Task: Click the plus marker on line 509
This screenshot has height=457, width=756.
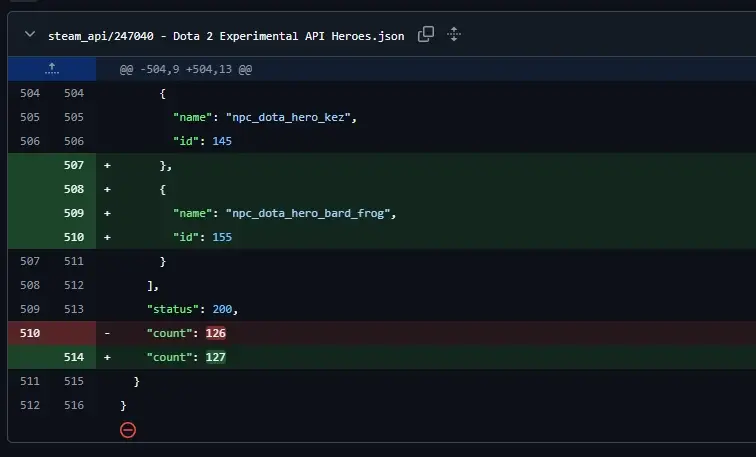Action: pyautogui.click(x=107, y=213)
